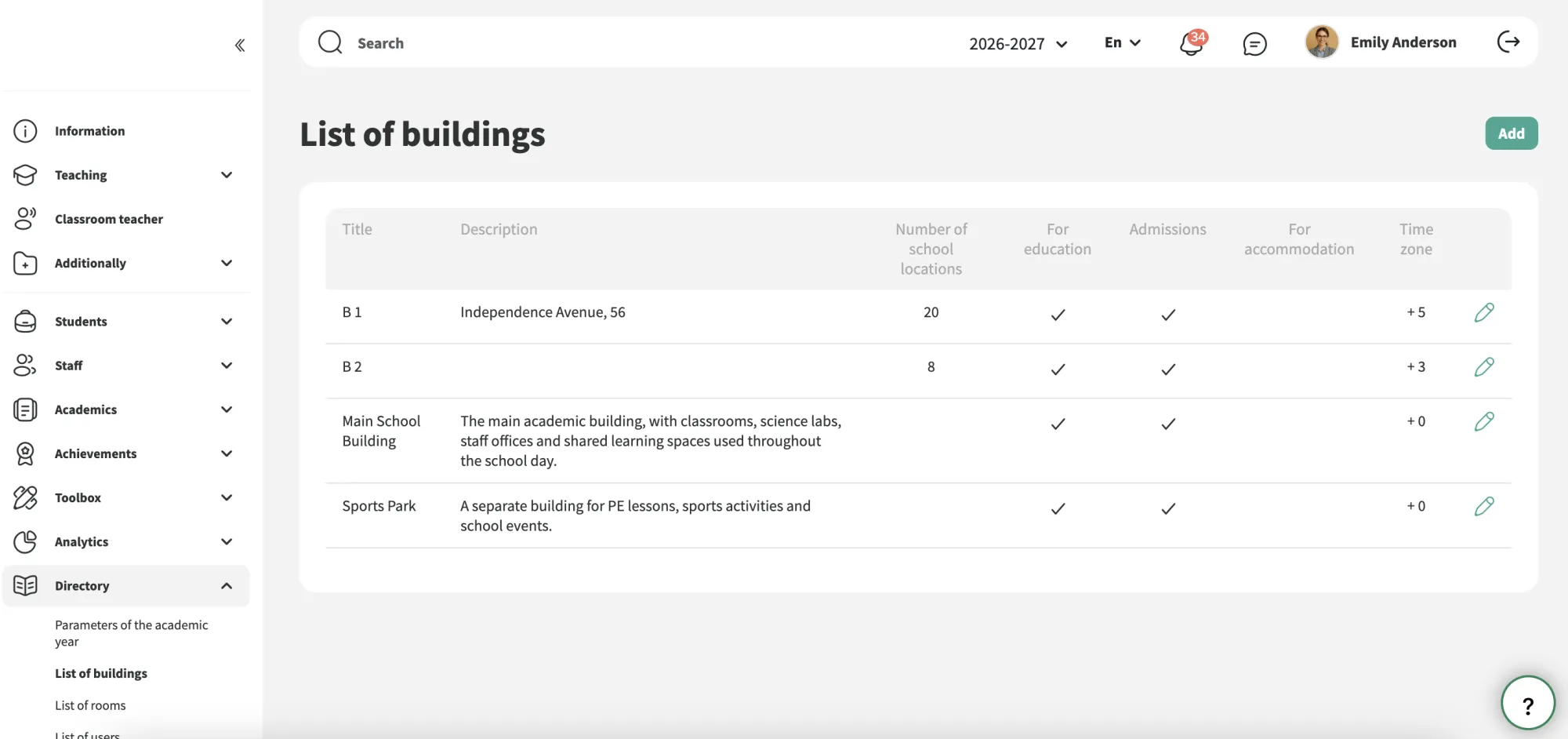Click Main School Building For education checkmark
This screenshot has height=739, width=1568.
(1058, 424)
